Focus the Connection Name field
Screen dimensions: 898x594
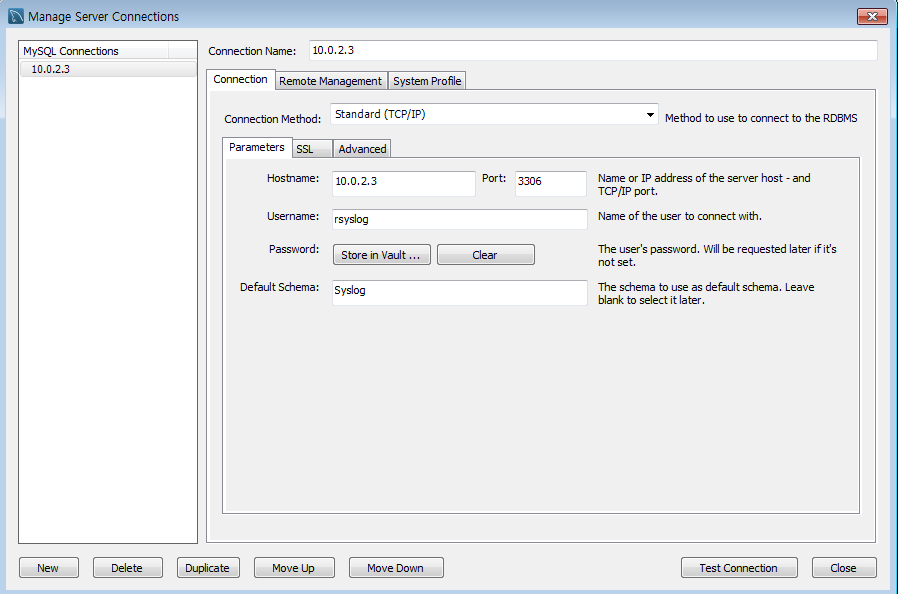(x=593, y=50)
